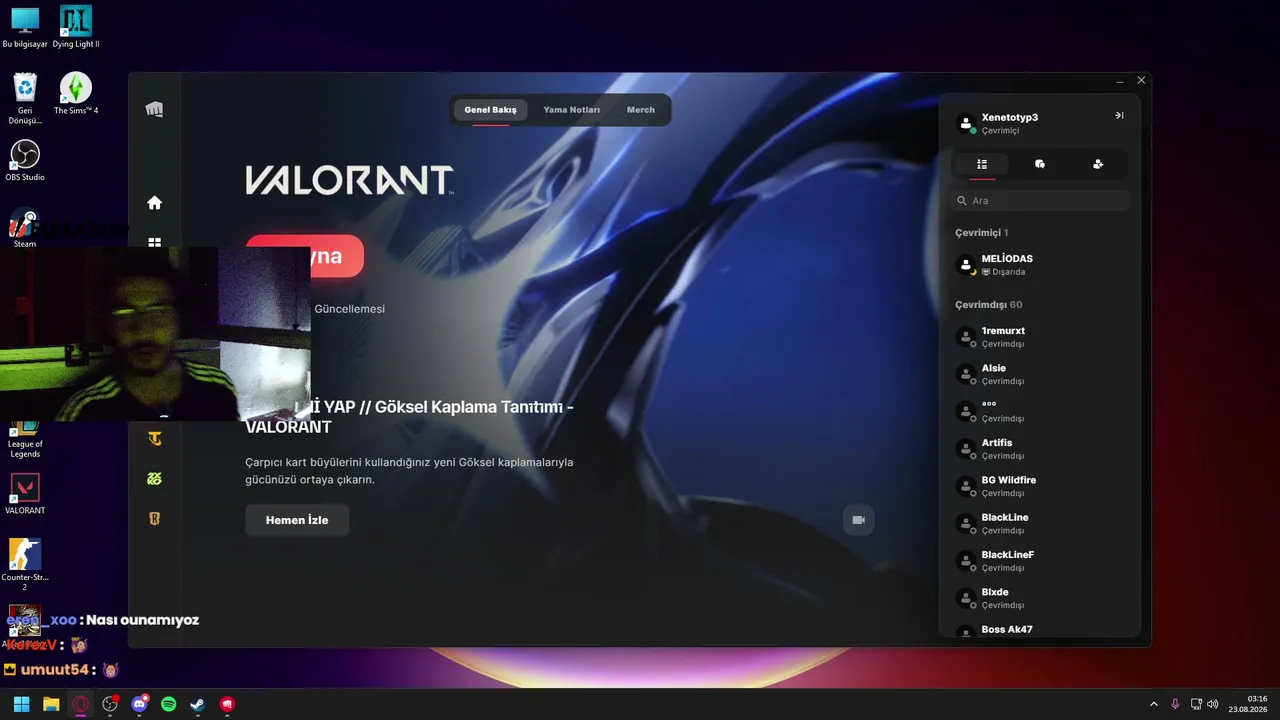Collapse the friends panel with arrow icon
This screenshot has width=1280, height=720.
coord(1119,116)
